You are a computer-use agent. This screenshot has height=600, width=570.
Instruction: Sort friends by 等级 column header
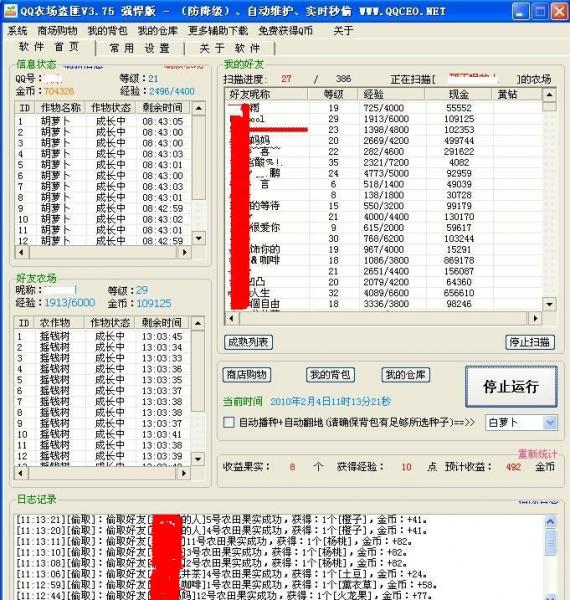333,95
